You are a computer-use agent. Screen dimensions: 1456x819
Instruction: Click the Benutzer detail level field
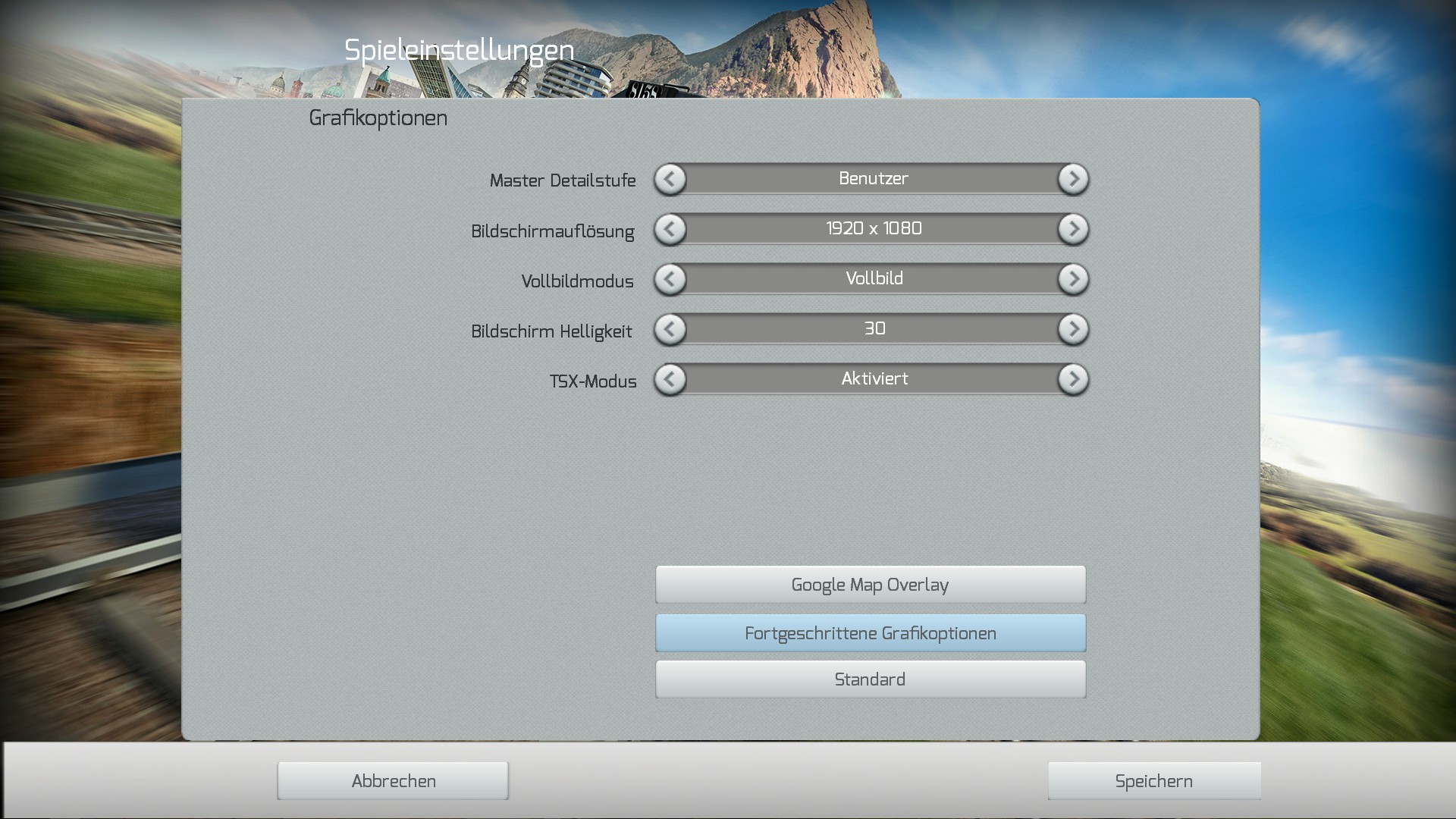[873, 179]
